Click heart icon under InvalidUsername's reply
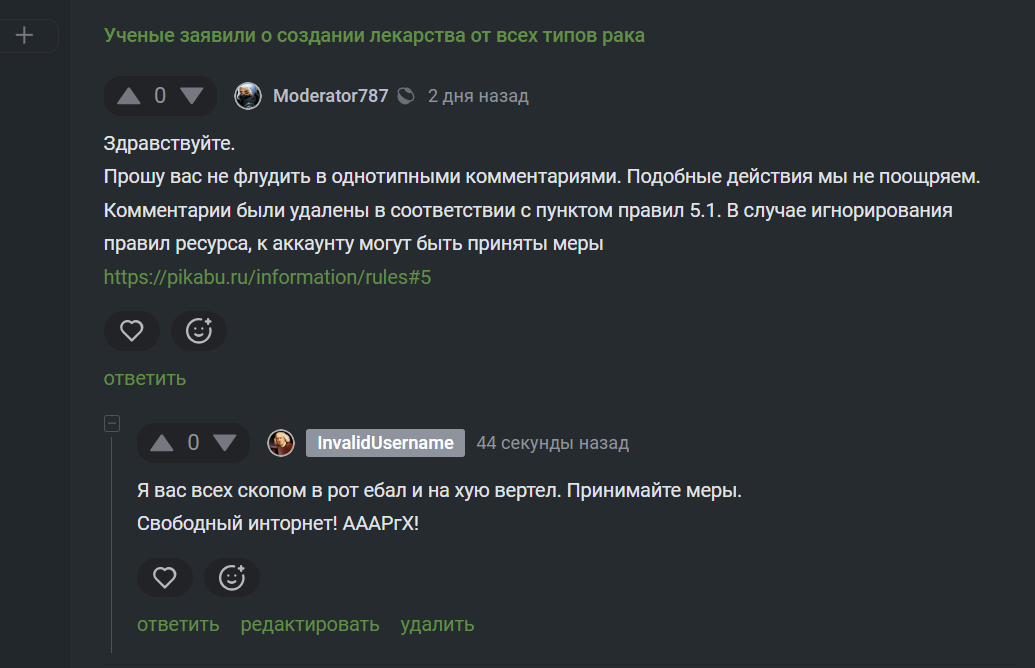1035x668 pixels. 165,577
